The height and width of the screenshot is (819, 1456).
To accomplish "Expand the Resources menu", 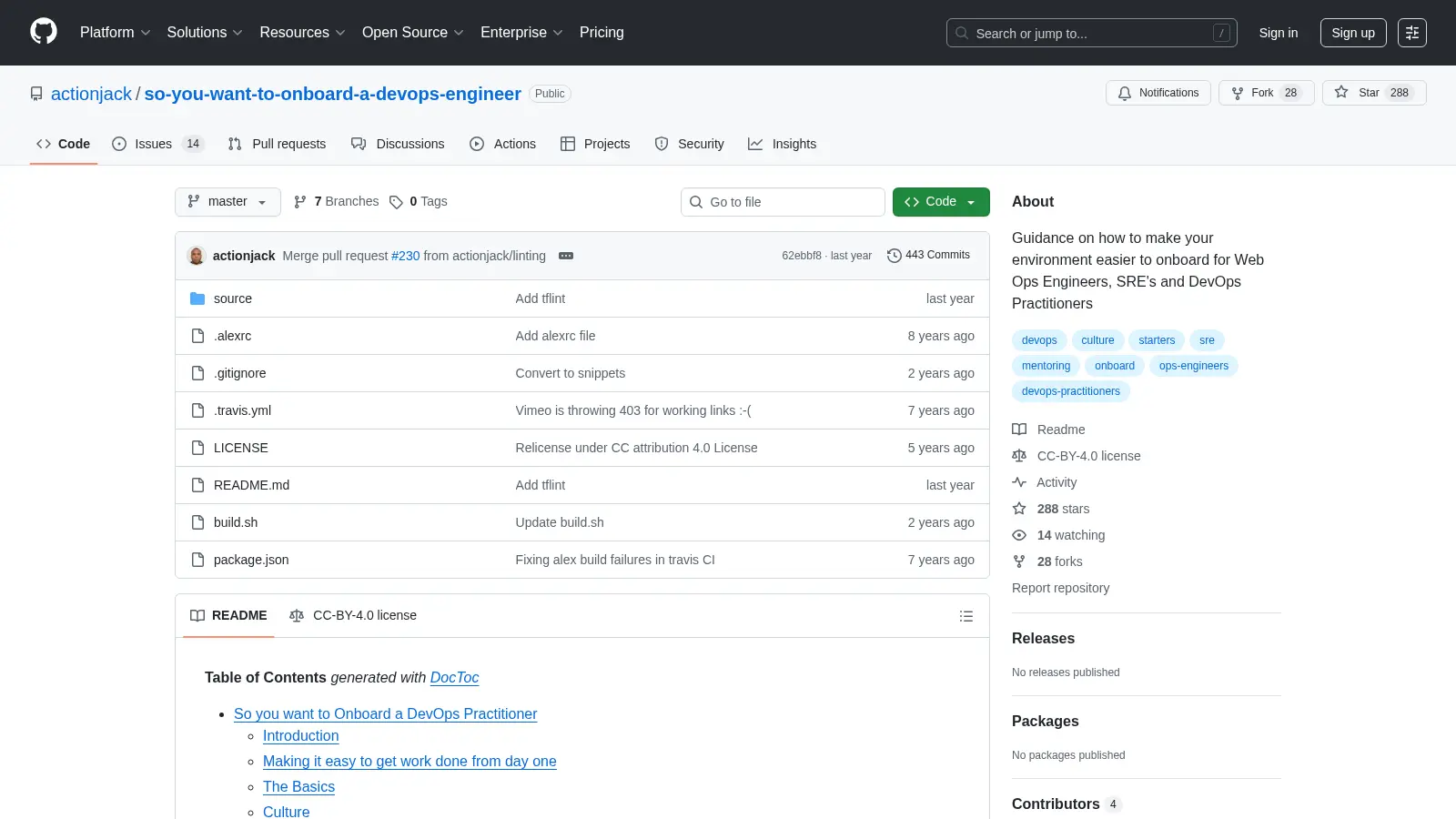I will [x=302, y=33].
